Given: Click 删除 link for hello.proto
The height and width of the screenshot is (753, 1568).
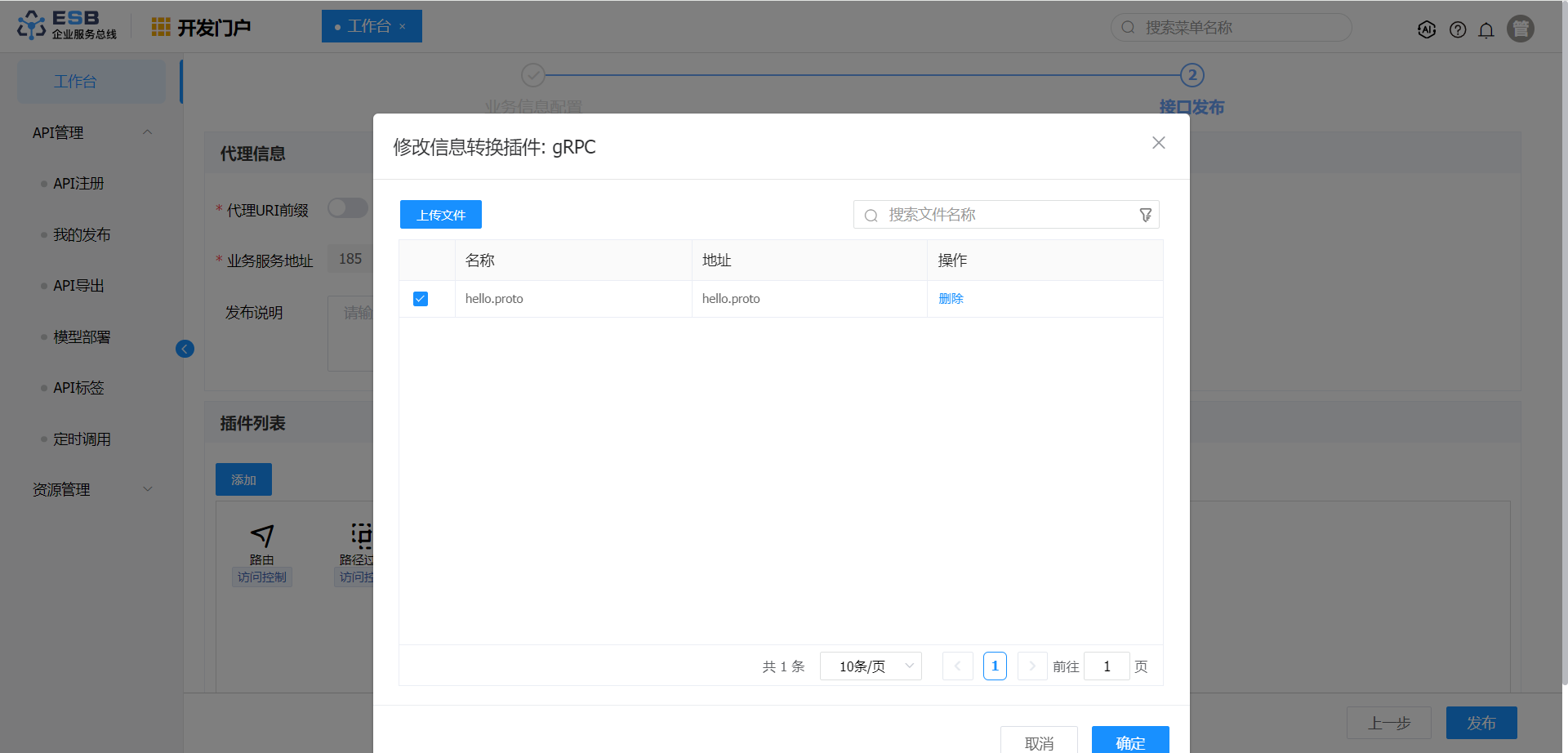Looking at the screenshot, I should (951, 299).
